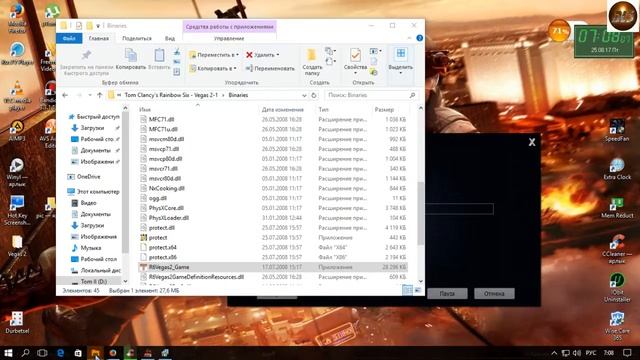Open the Переместить в dropdown
The image size is (640, 360).
214,55
